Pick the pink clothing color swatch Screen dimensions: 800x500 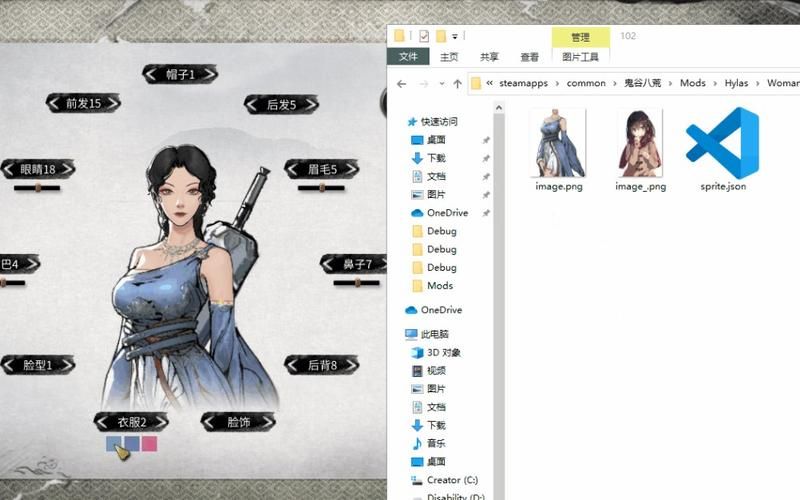point(149,443)
